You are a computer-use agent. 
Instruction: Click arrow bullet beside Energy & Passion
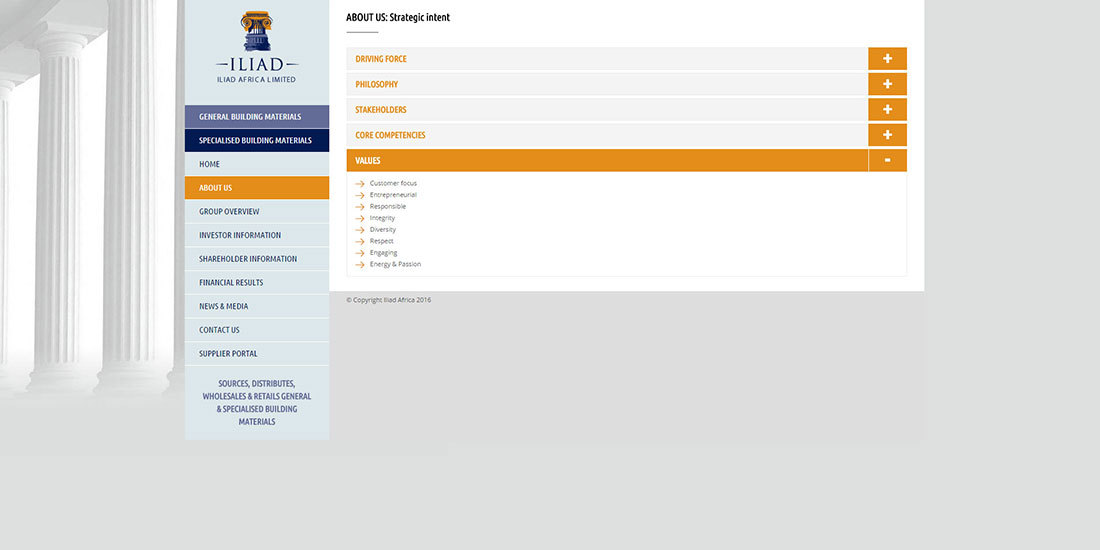(360, 265)
